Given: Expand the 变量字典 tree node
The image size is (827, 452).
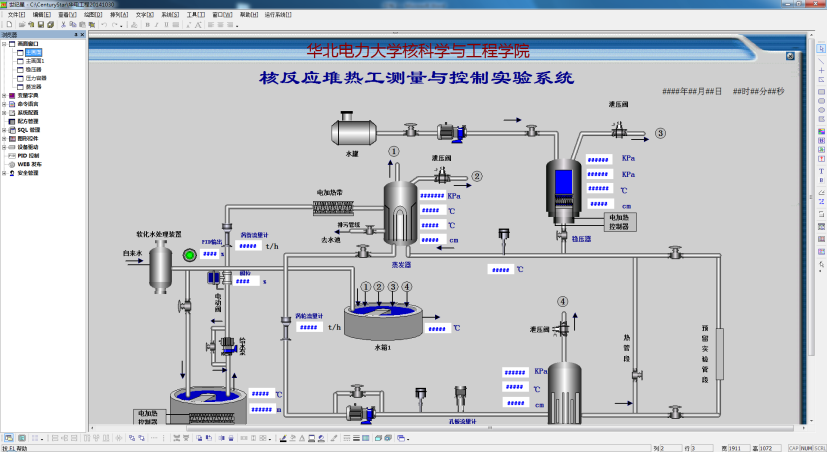Looking at the screenshot, I should 4,95.
